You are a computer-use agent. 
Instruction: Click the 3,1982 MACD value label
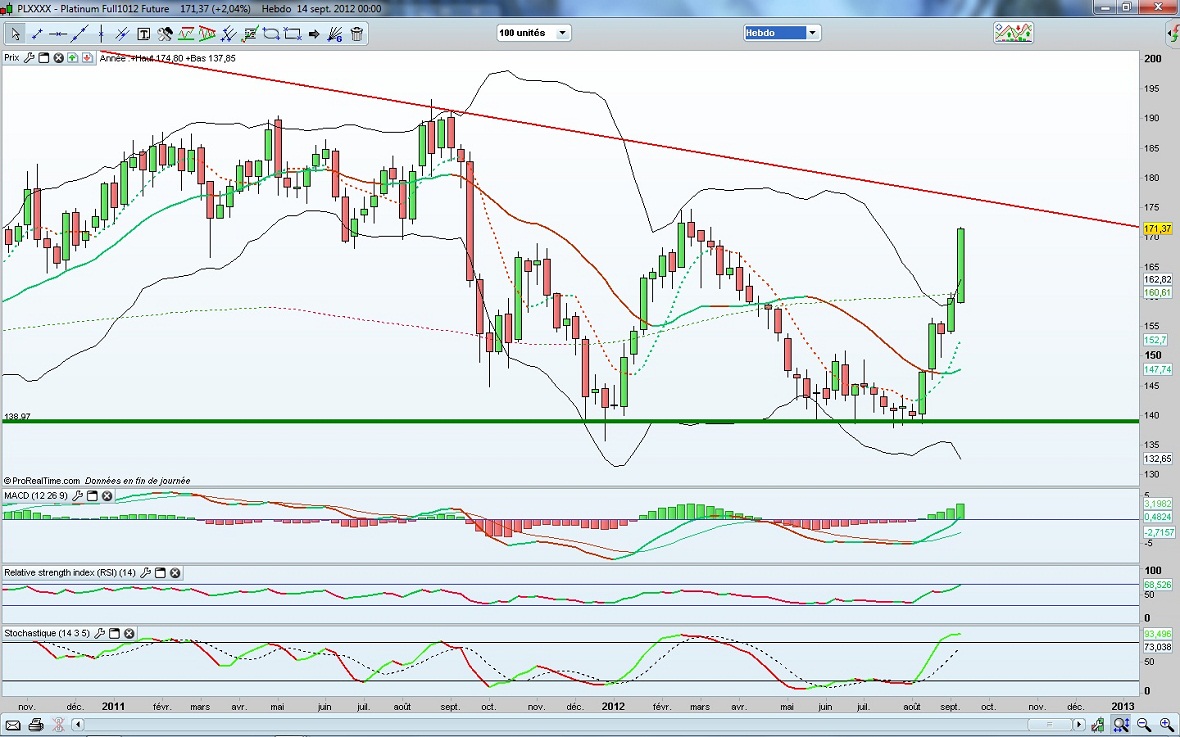point(1157,504)
